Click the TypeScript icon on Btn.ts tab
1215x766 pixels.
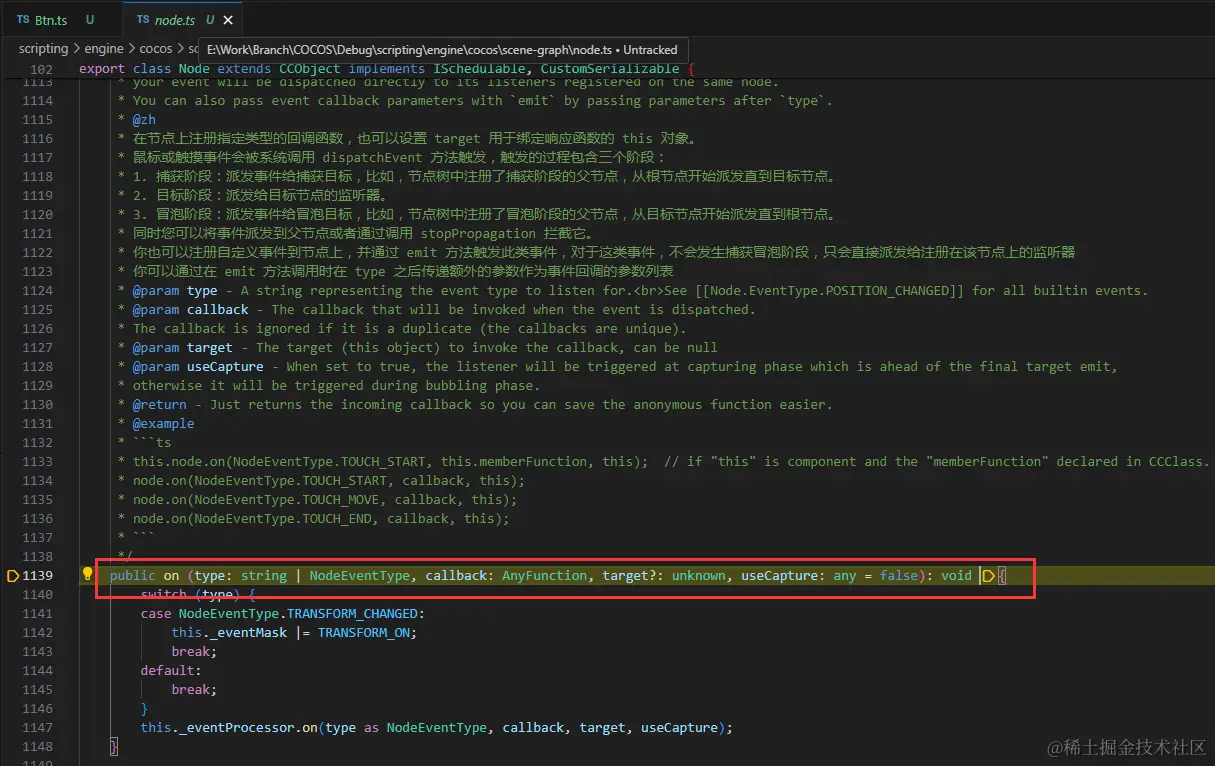[x=22, y=19]
